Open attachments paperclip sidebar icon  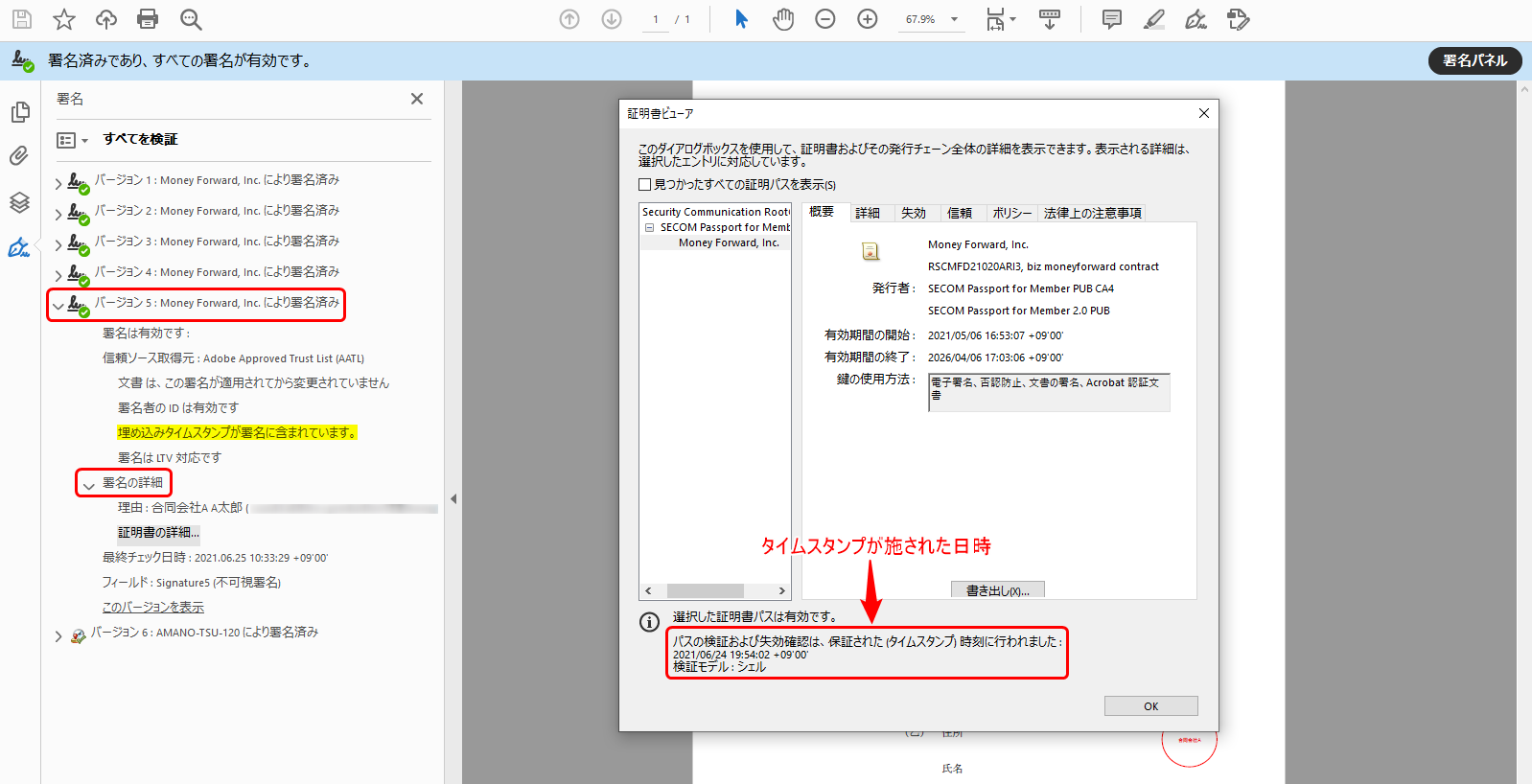pos(19,156)
